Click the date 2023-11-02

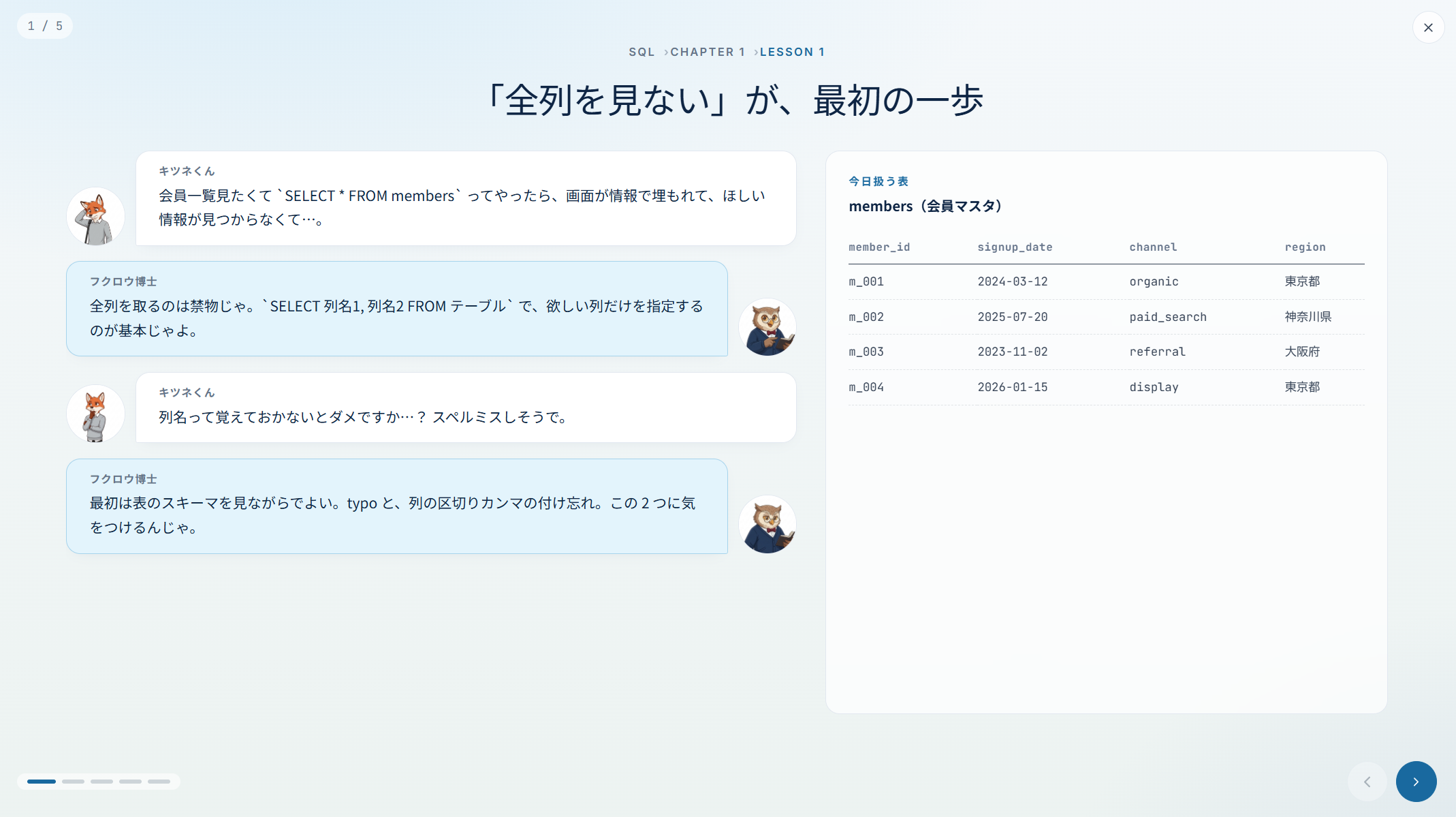click(x=1013, y=352)
